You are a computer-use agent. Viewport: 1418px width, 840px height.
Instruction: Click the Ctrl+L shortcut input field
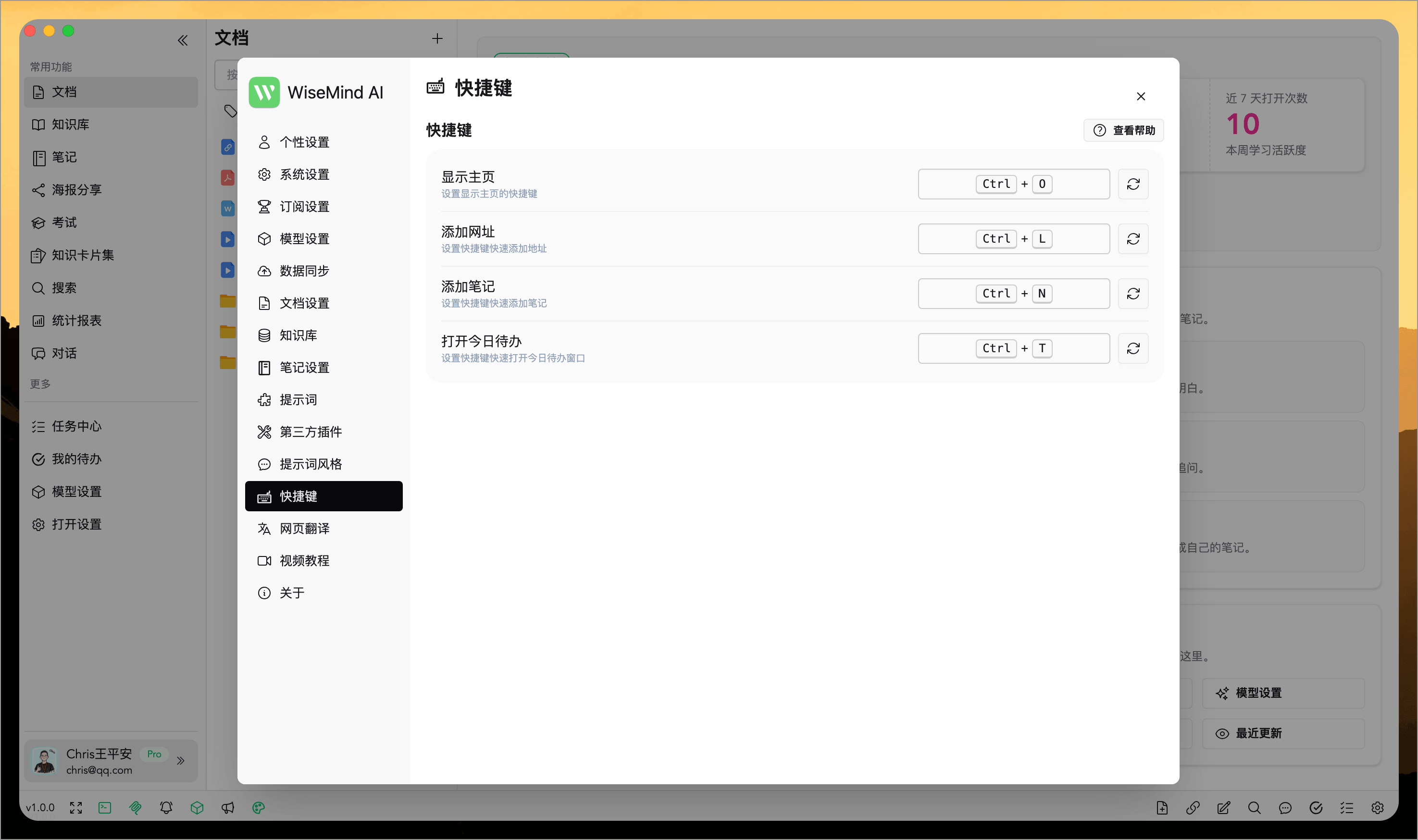click(x=1013, y=238)
